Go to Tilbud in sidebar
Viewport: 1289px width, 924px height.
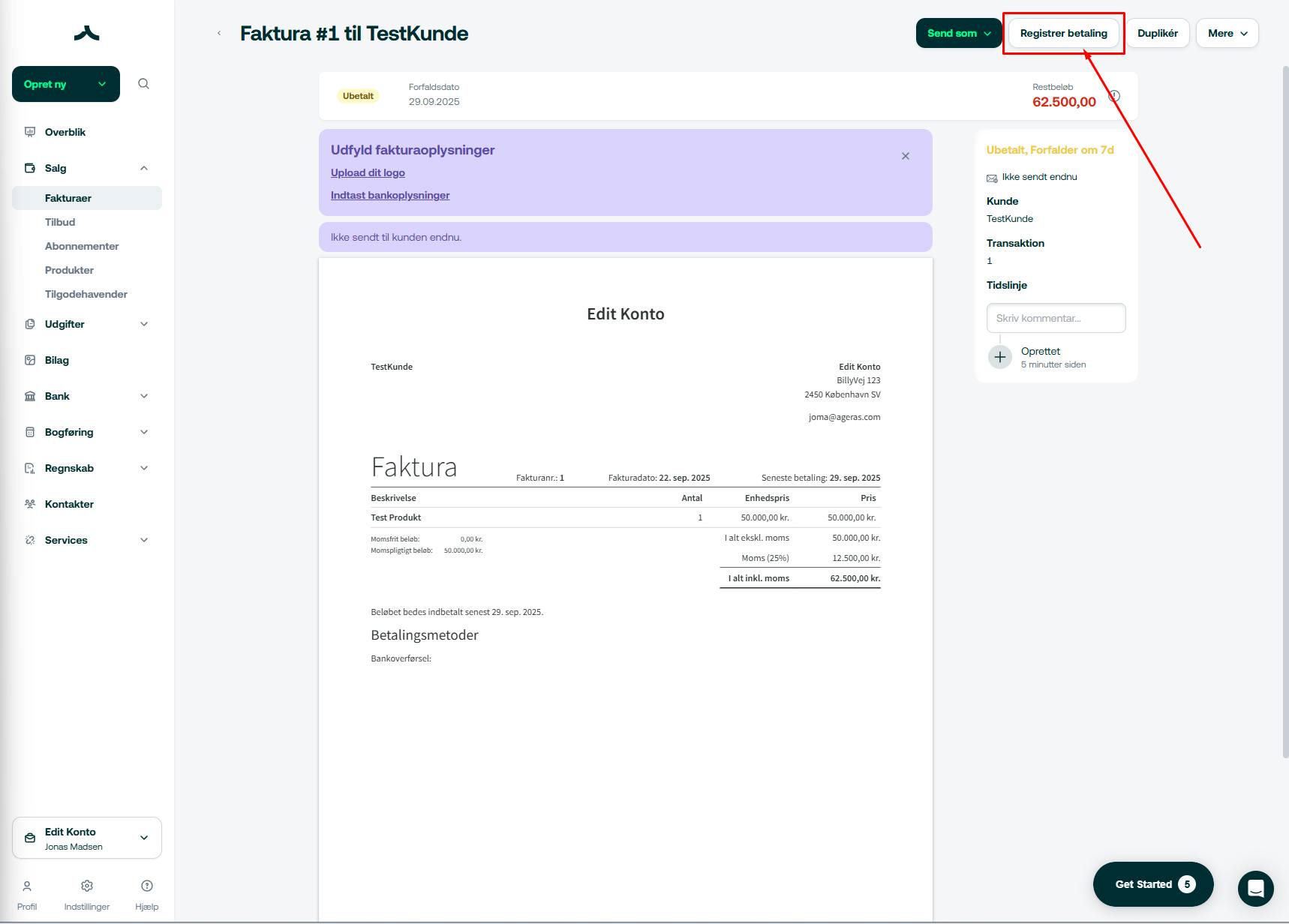[x=60, y=222]
